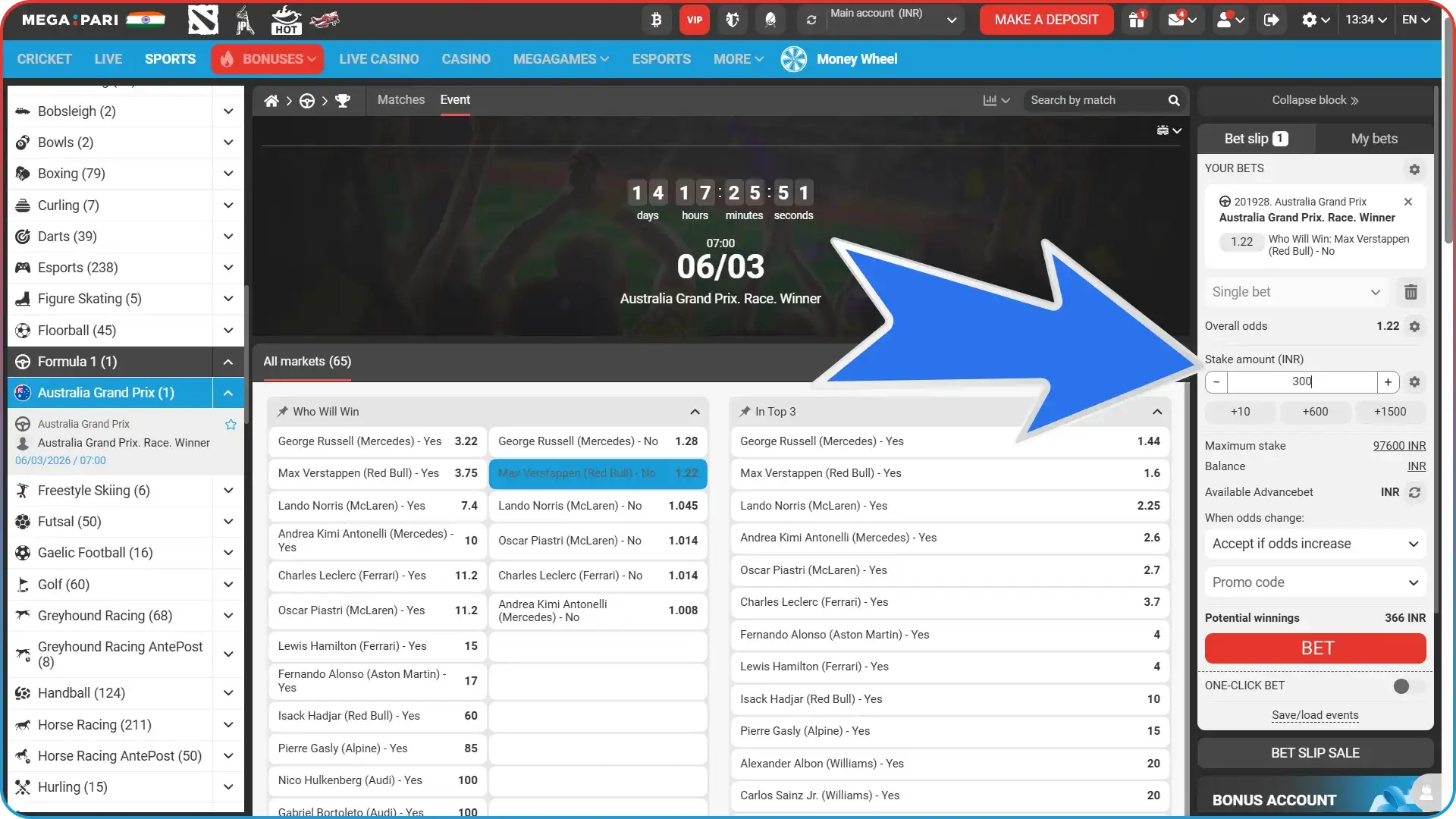Open the gift bonuses icon
This screenshot has height=819, width=1456.
[x=1137, y=20]
